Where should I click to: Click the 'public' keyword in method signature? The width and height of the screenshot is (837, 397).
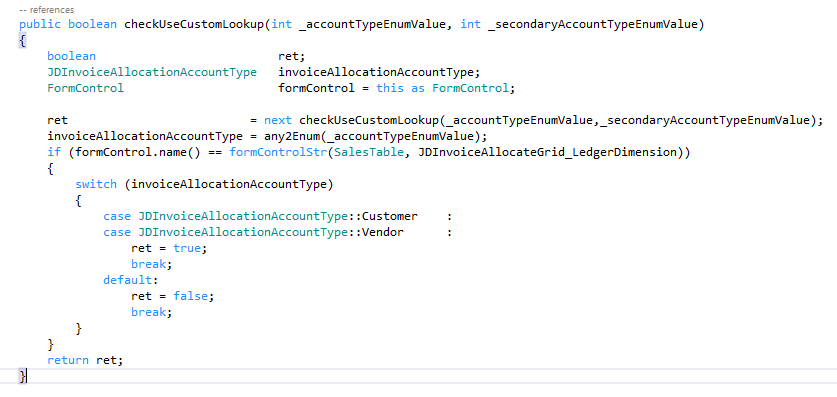(40, 25)
